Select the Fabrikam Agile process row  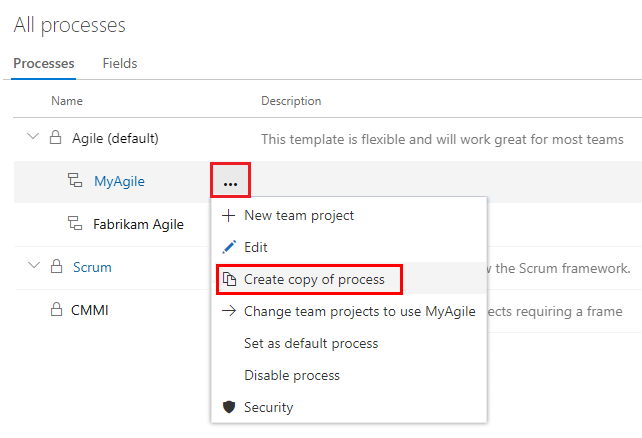click(138, 224)
